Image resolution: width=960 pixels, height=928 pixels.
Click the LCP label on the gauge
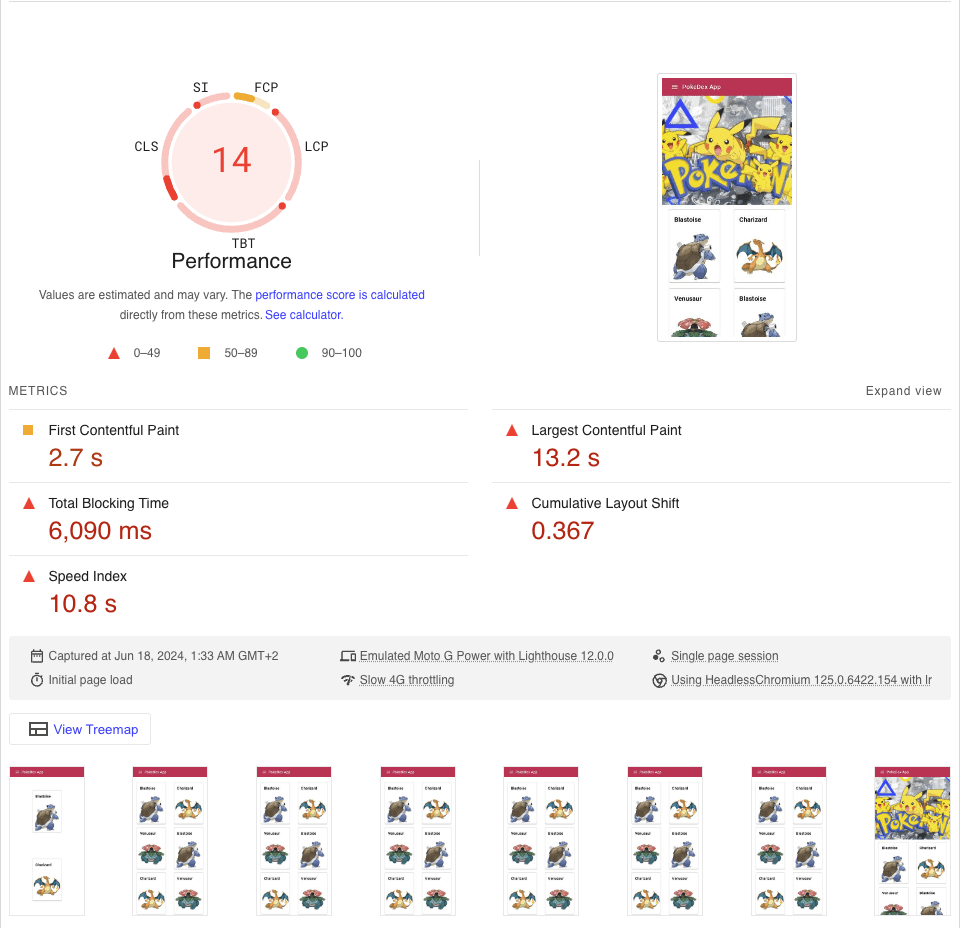pos(317,146)
